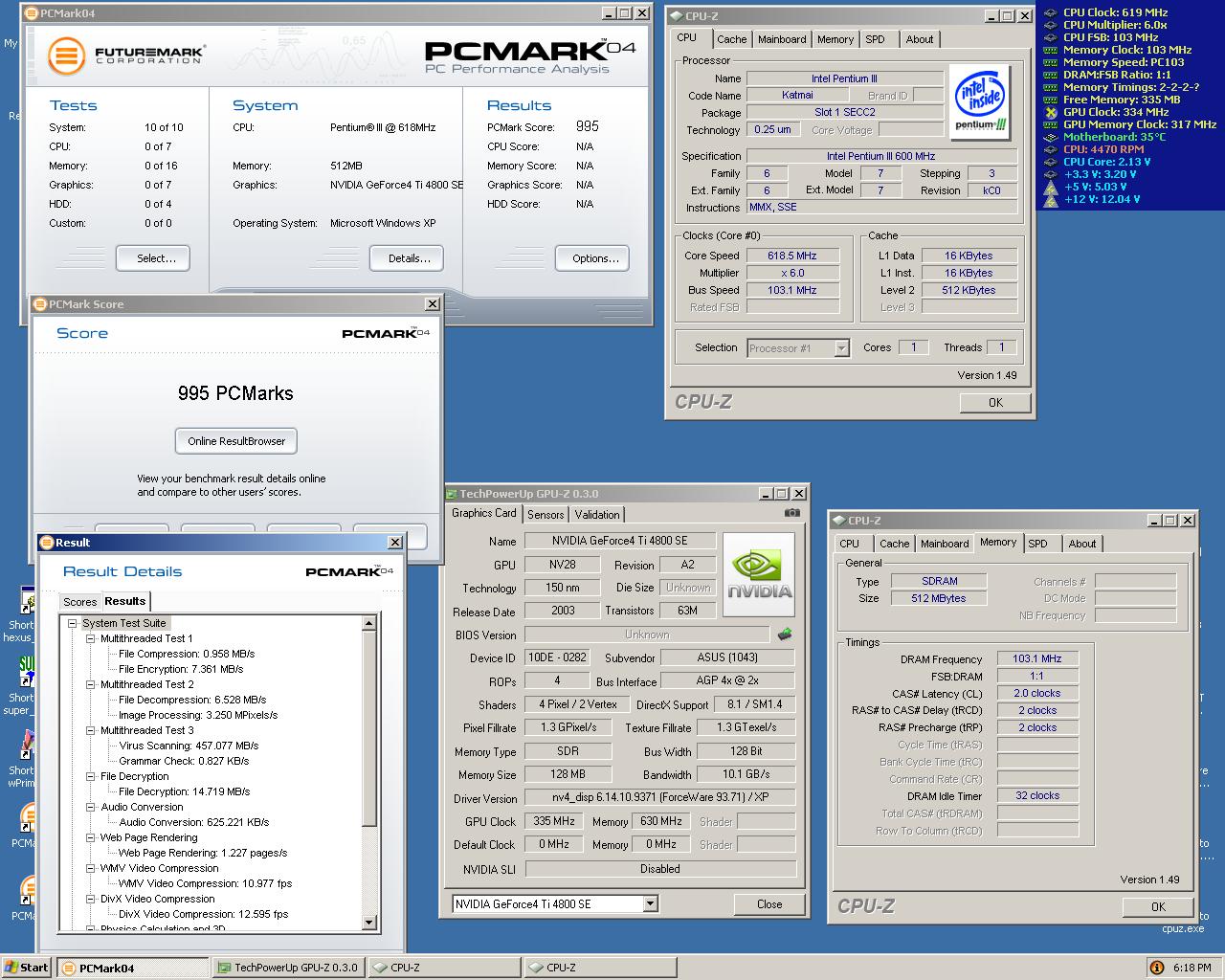Viewport: 1225px width, 980px height.
Task: Collapse the File Decryption tree node
Action: click(90, 776)
